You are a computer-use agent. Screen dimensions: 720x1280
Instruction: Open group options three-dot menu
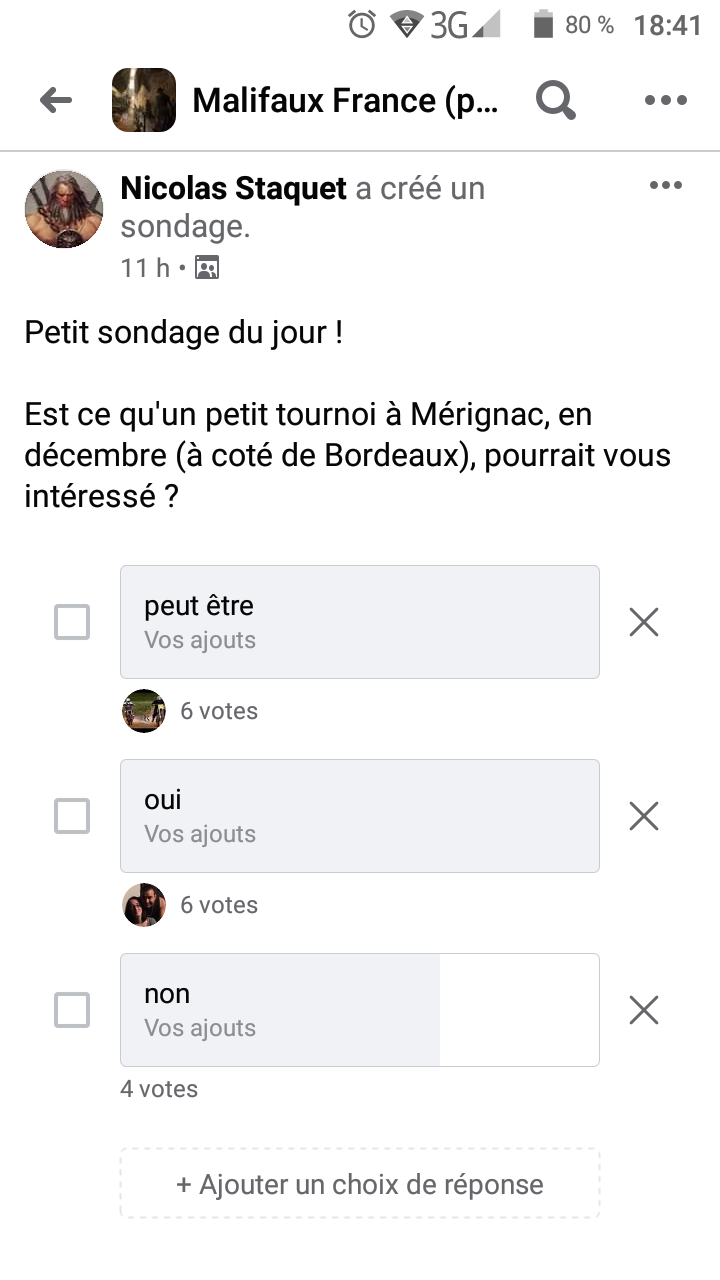663,100
